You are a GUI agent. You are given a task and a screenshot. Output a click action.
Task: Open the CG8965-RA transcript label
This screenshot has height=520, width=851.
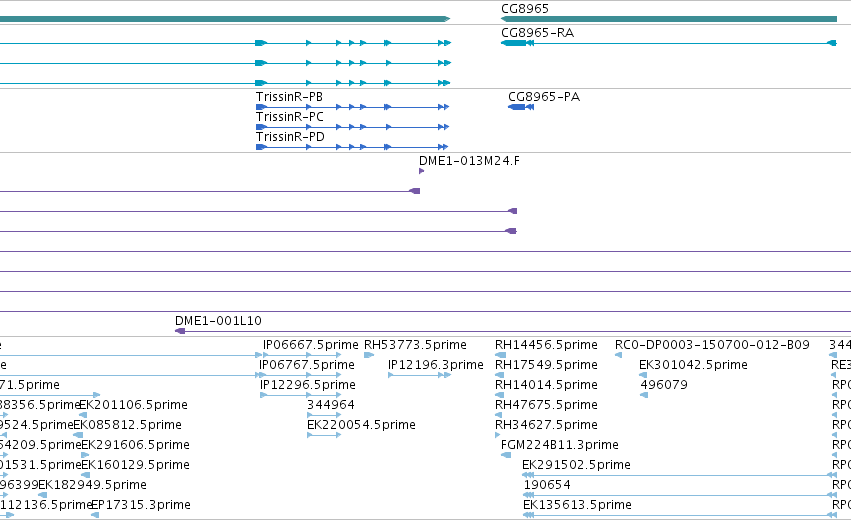pyautogui.click(x=537, y=33)
